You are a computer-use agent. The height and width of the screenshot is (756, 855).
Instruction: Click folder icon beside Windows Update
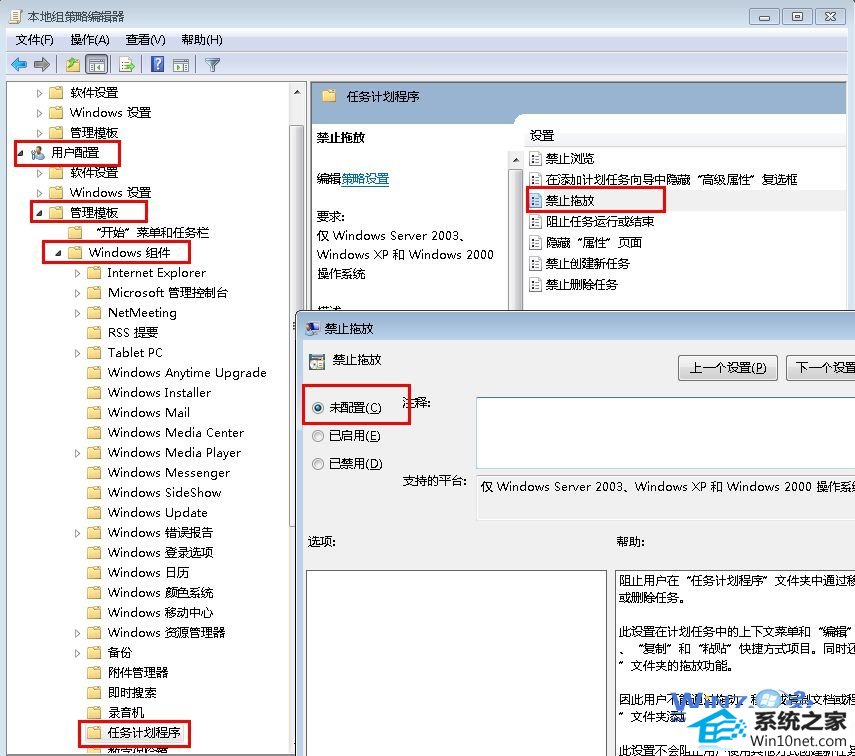(x=94, y=513)
